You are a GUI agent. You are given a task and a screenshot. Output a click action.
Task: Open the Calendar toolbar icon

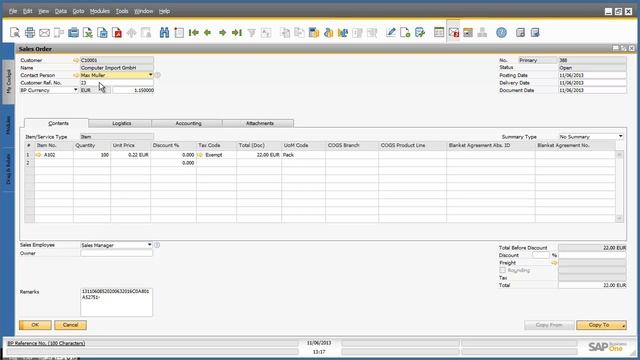click(x=468, y=33)
